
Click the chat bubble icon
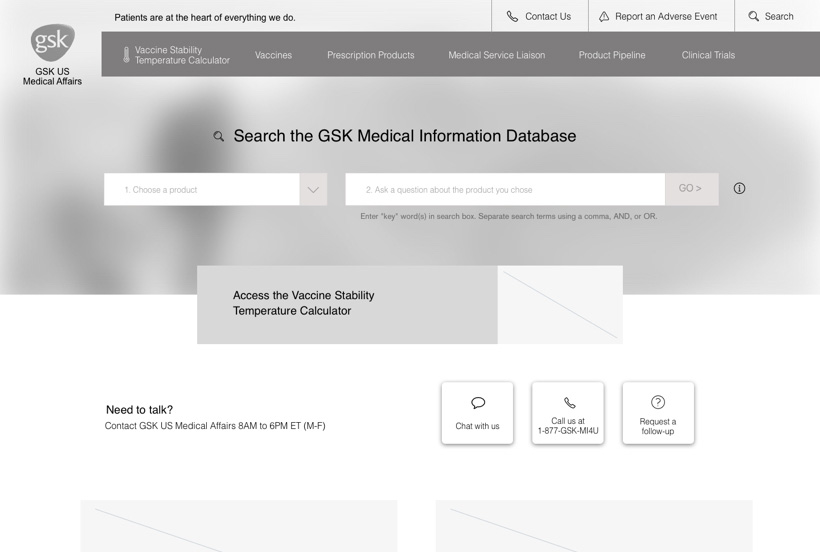pos(477,402)
